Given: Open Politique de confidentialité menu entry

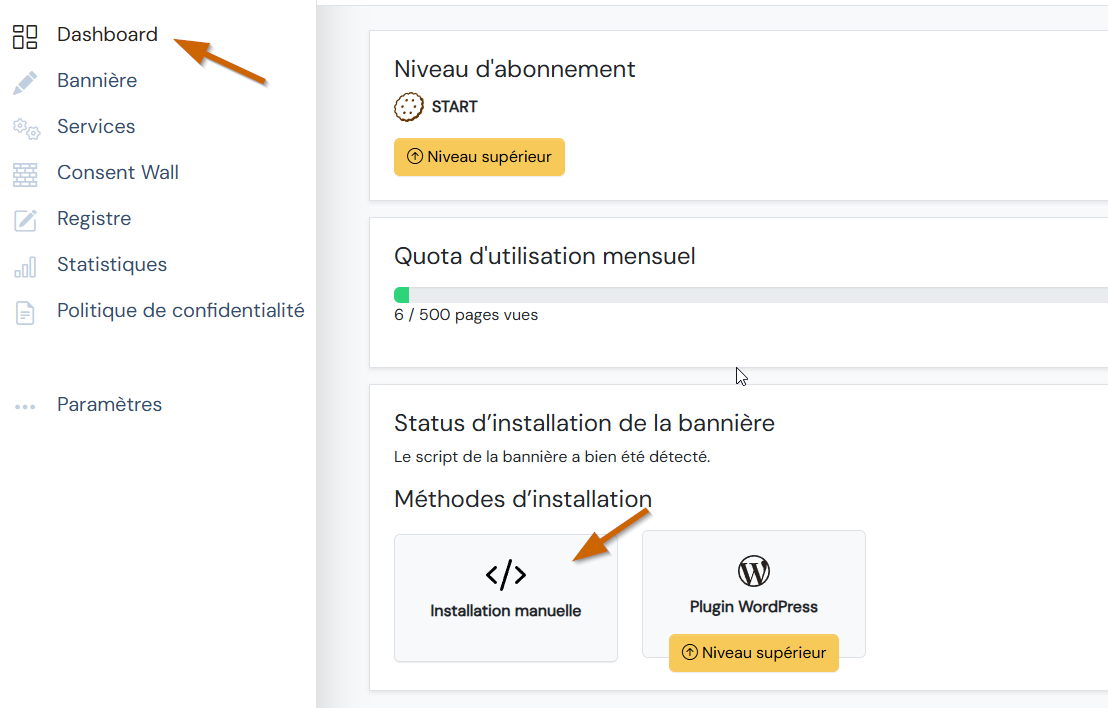Looking at the screenshot, I should tap(180, 311).
